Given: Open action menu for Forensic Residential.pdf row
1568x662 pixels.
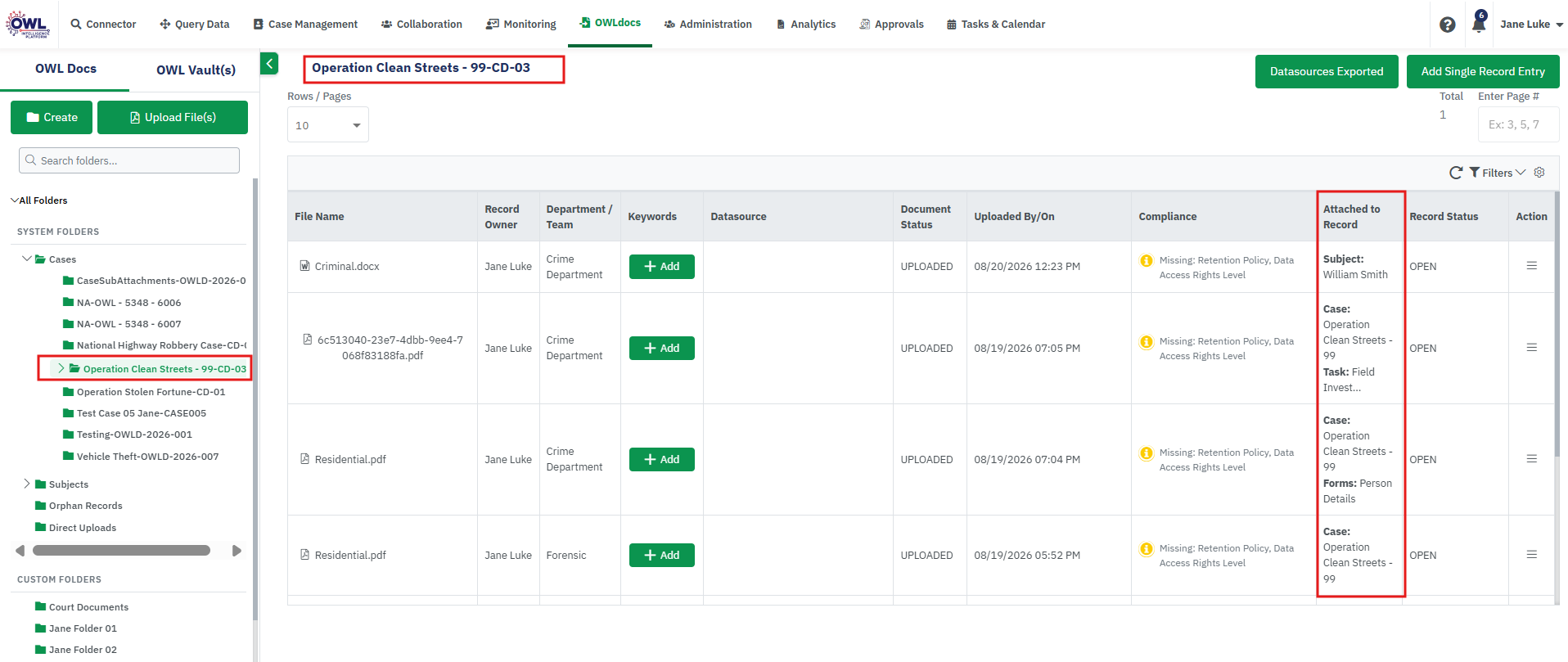Looking at the screenshot, I should [1531, 555].
